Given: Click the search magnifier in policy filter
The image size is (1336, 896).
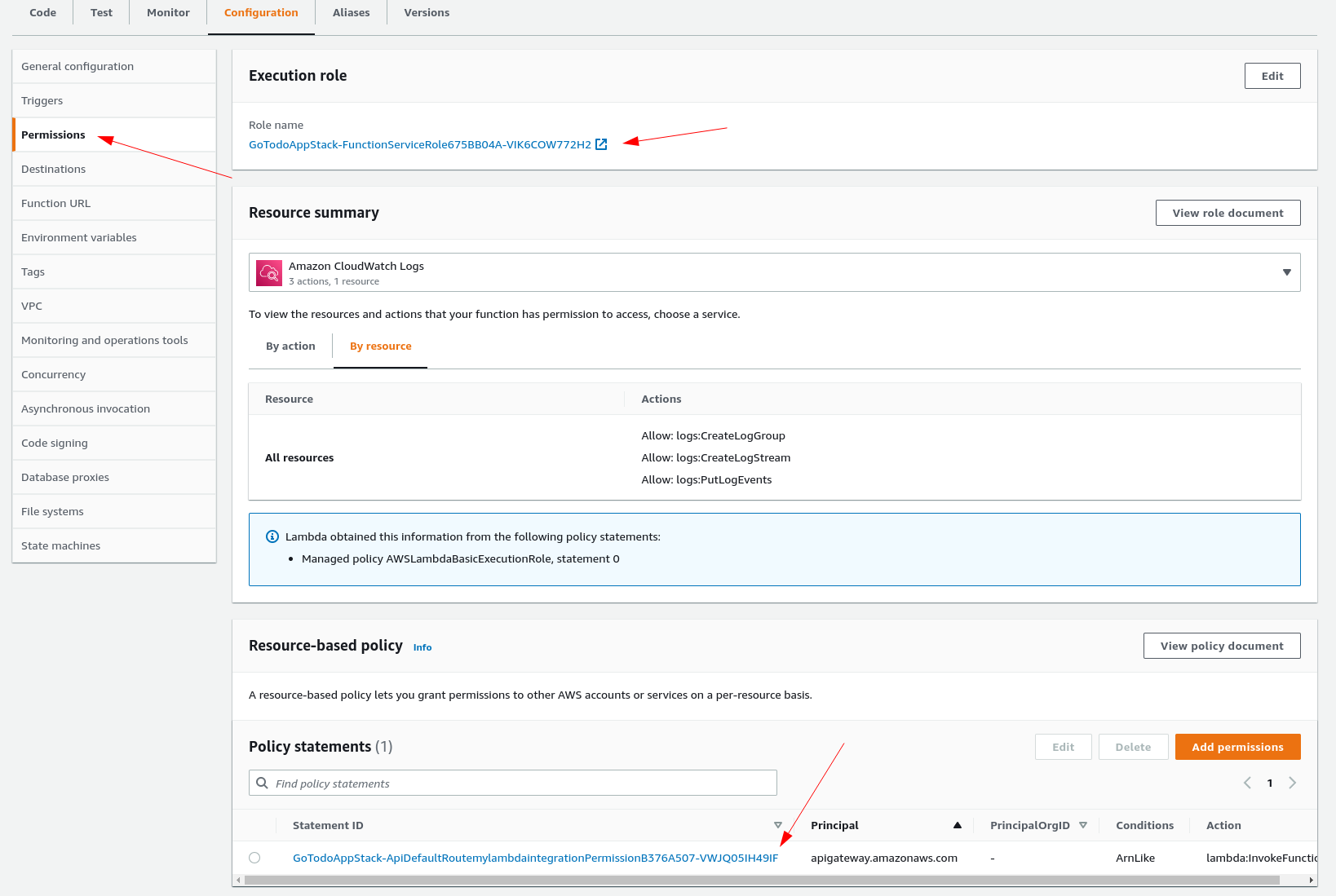Looking at the screenshot, I should pos(262,783).
